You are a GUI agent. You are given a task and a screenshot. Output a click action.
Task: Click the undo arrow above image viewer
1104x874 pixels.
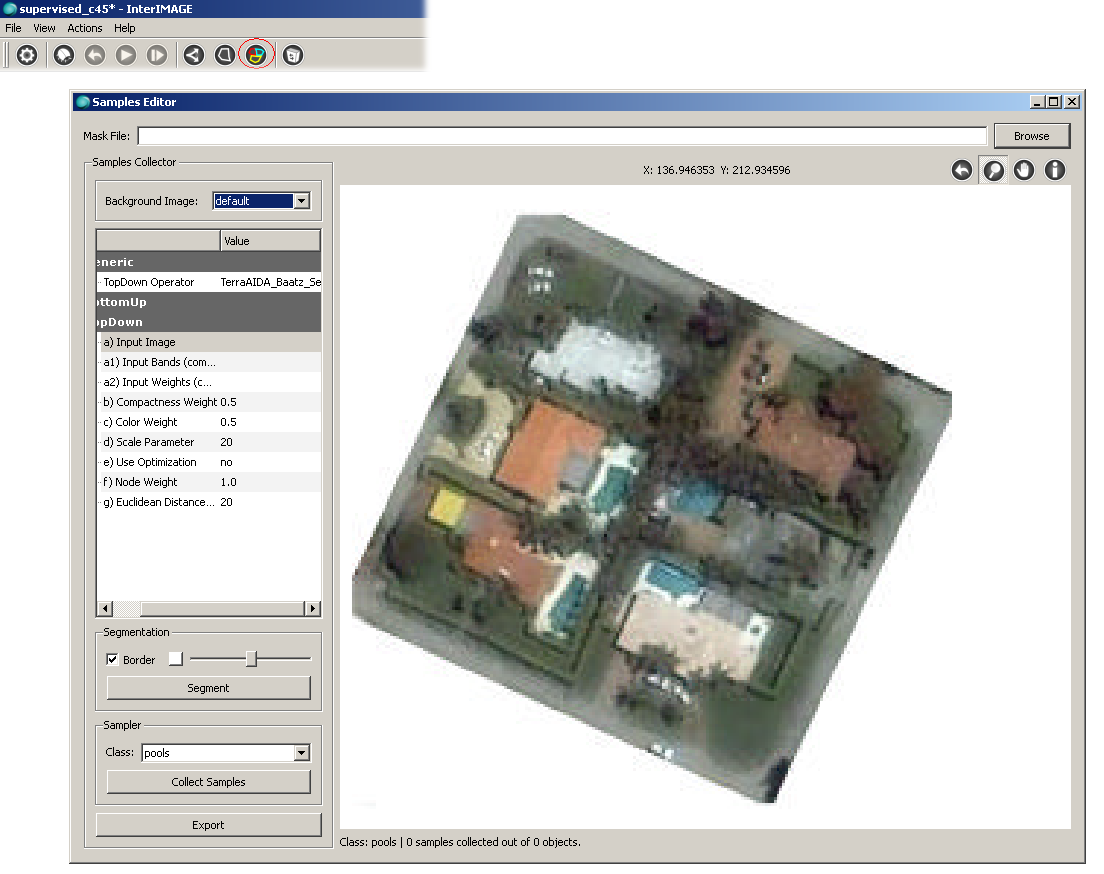click(962, 170)
